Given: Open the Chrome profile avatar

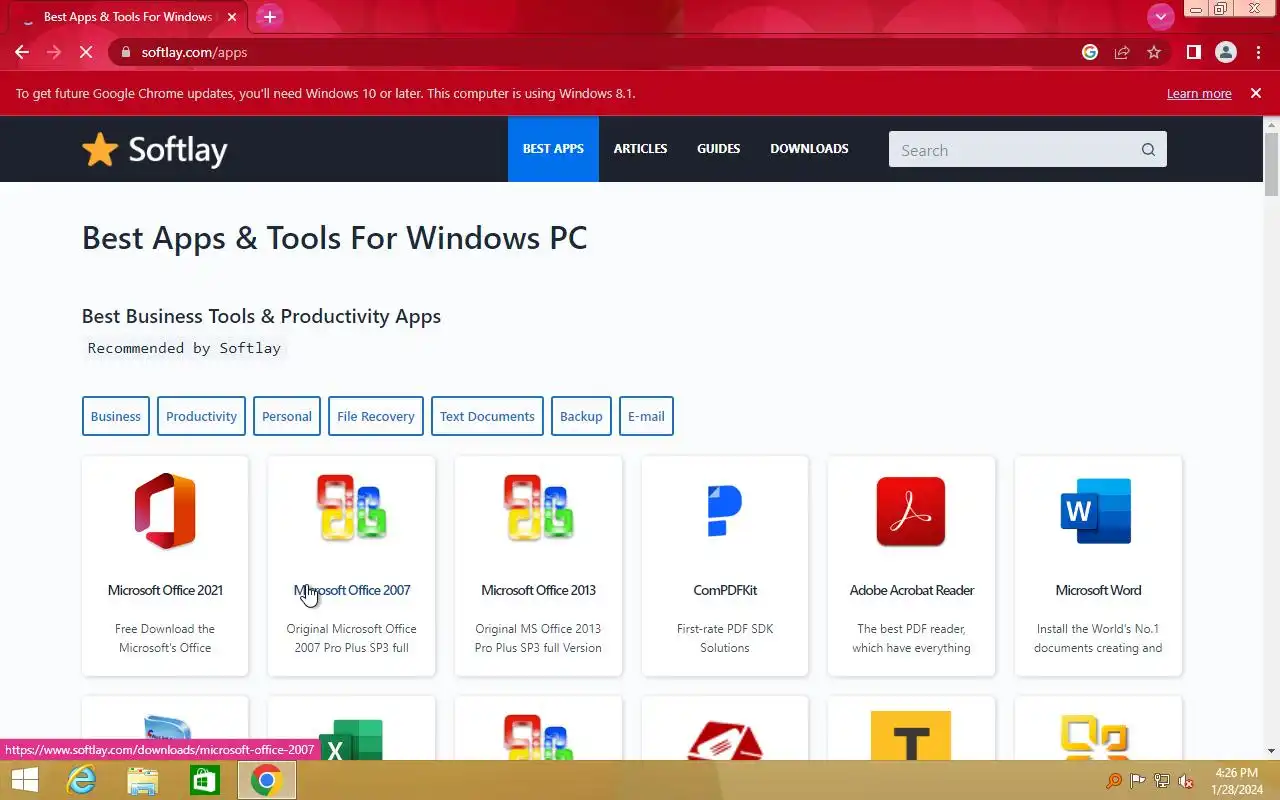Looking at the screenshot, I should [x=1226, y=53].
